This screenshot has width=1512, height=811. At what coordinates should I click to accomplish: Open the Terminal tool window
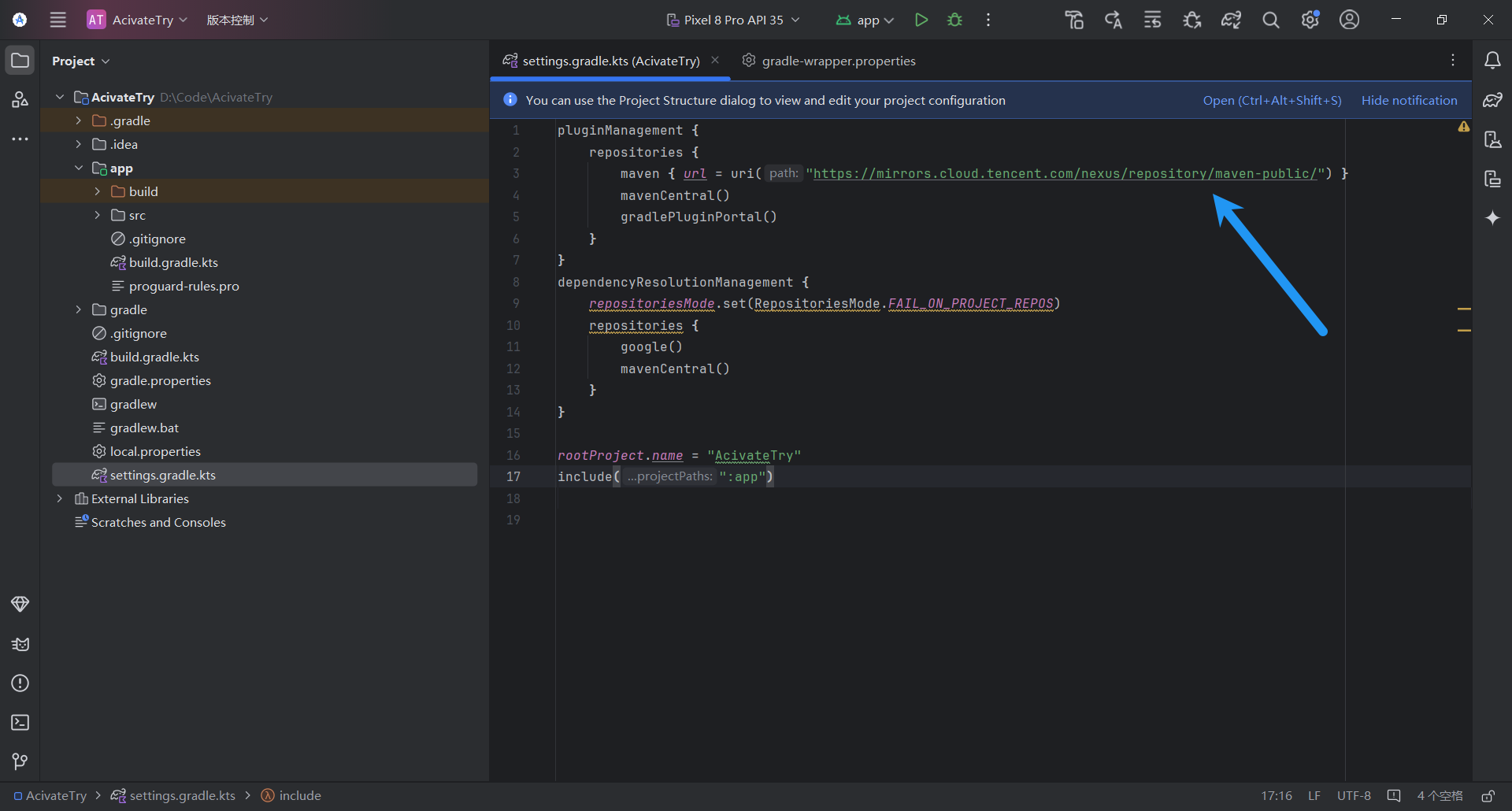20,722
